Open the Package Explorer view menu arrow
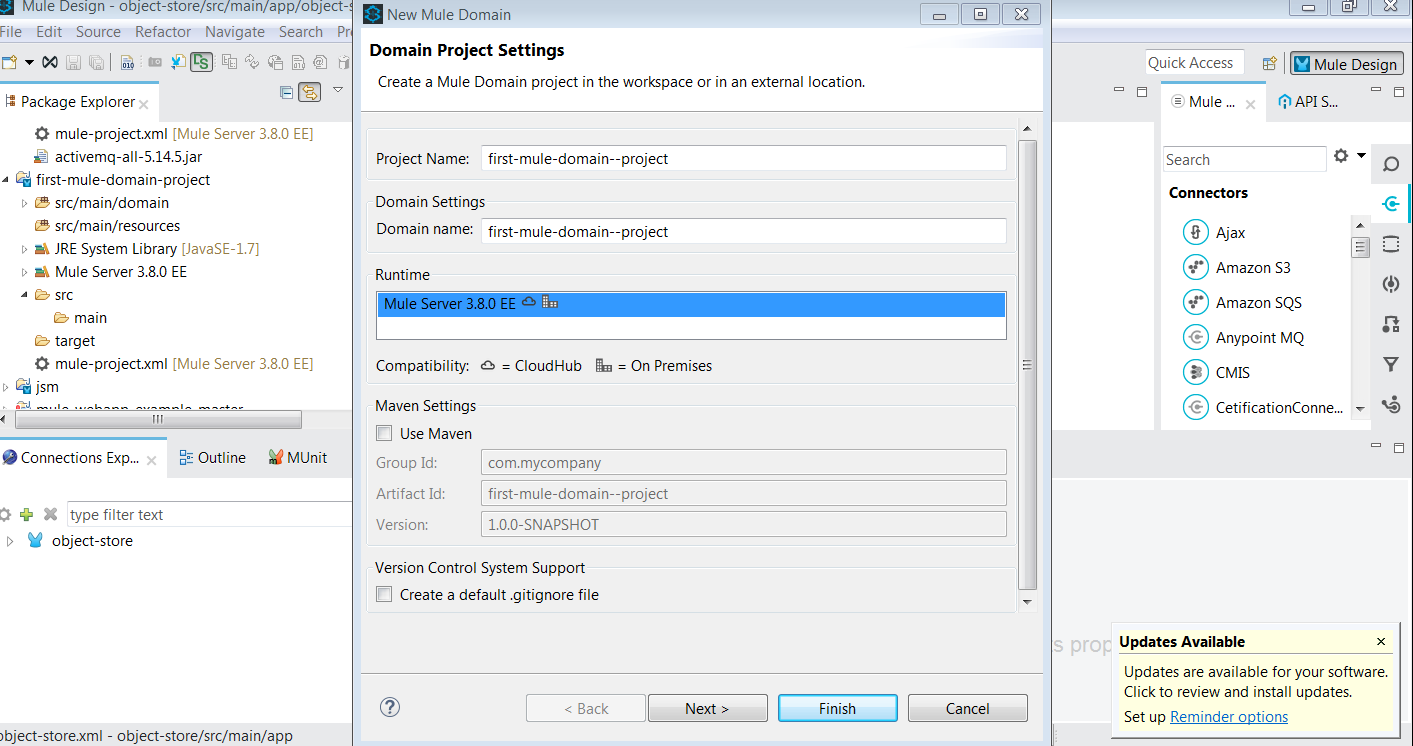This screenshot has height=746, width=1413. [338, 90]
